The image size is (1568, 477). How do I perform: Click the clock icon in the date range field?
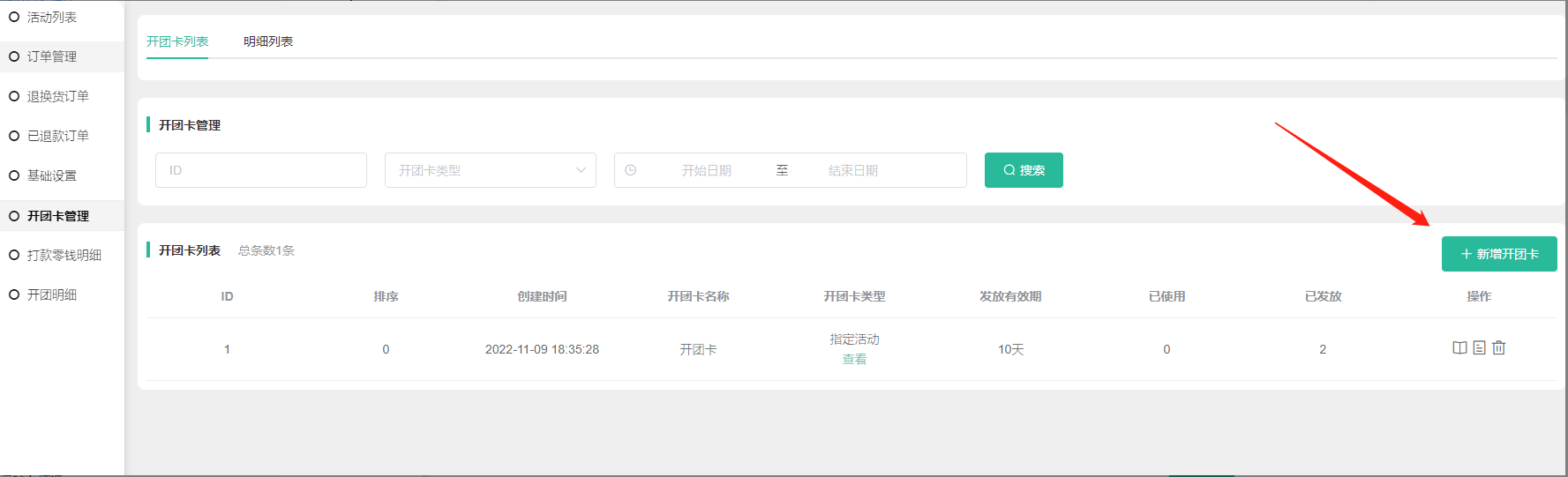[631, 170]
